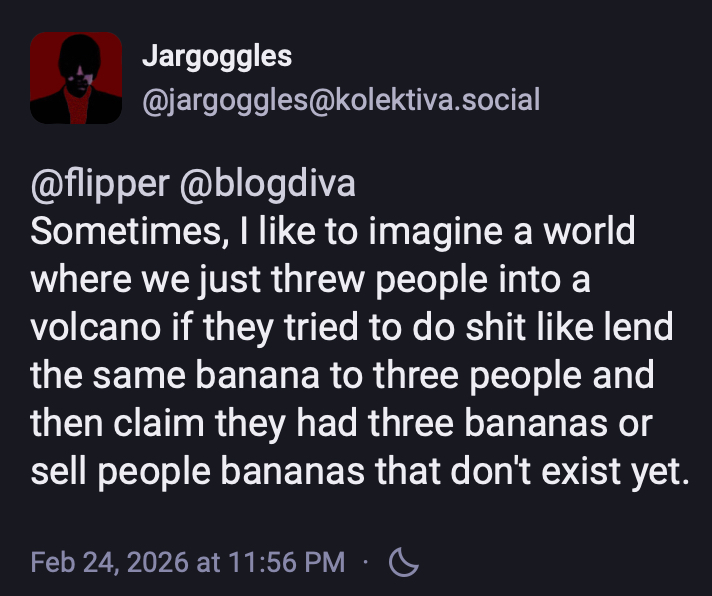Click the word "Sometimes," in the post
The height and width of the screenshot is (596, 712).
click(x=124, y=233)
